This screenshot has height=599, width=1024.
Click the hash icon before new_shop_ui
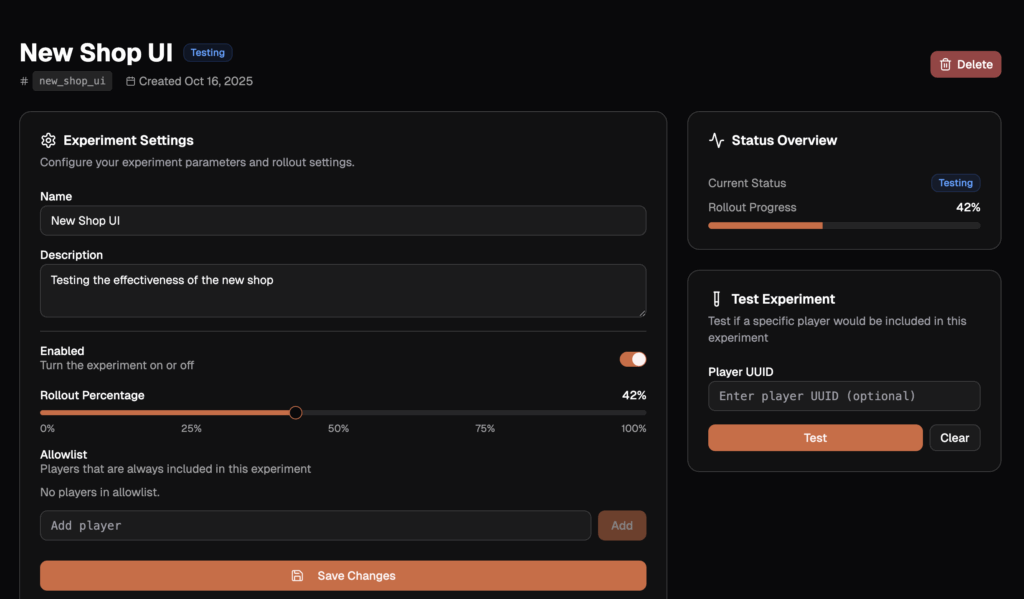24,82
